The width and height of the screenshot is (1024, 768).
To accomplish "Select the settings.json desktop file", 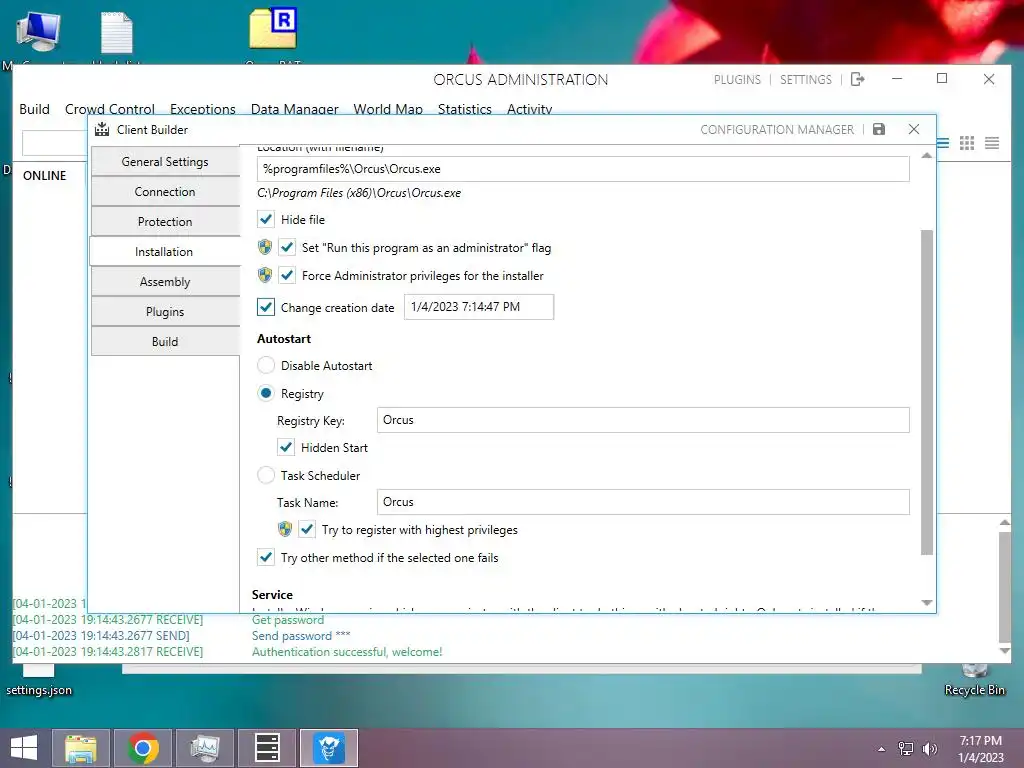I will click(39, 681).
